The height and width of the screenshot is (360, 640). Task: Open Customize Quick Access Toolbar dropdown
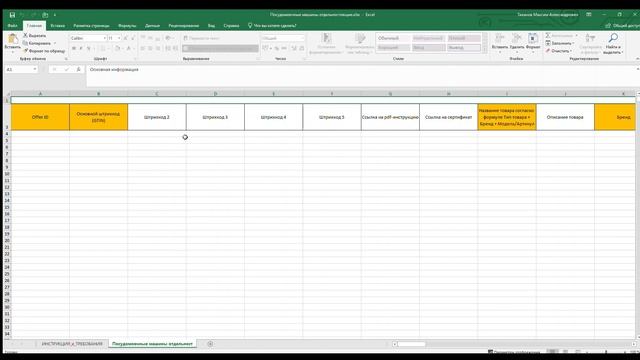(55, 15)
